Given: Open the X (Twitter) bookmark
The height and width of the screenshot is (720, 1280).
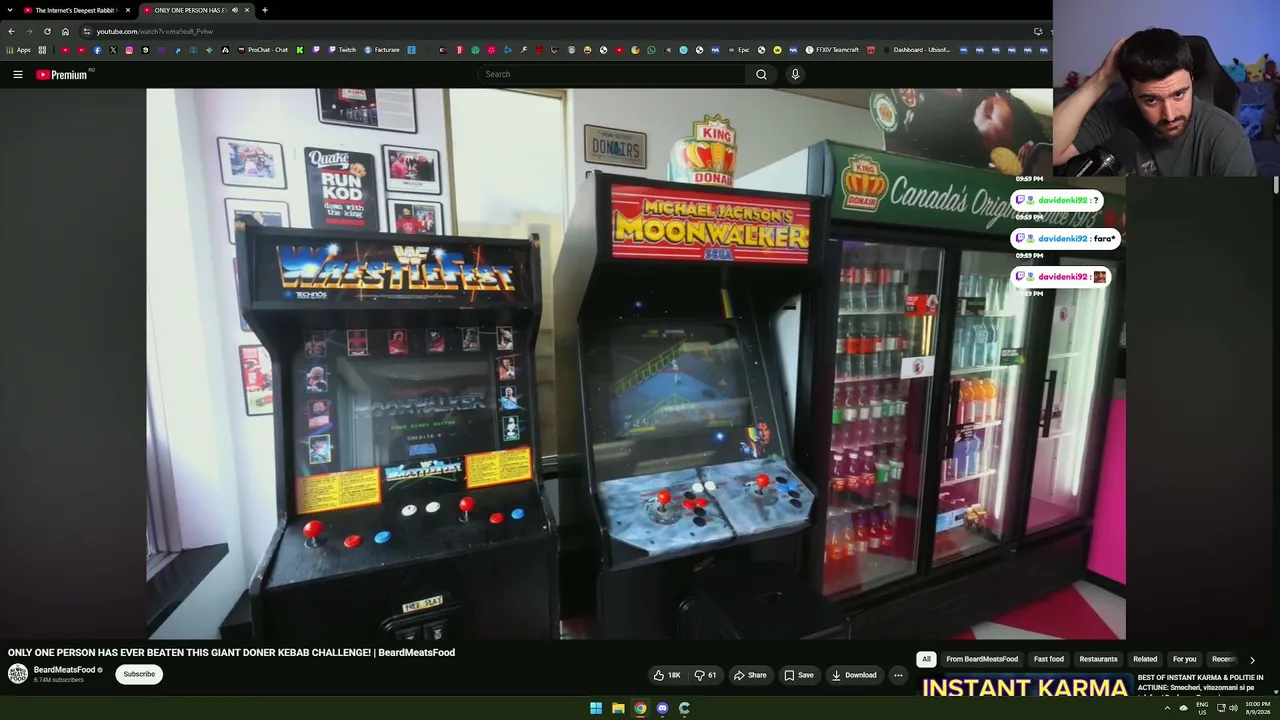Looking at the screenshot, I should click(x=113, y=50).
